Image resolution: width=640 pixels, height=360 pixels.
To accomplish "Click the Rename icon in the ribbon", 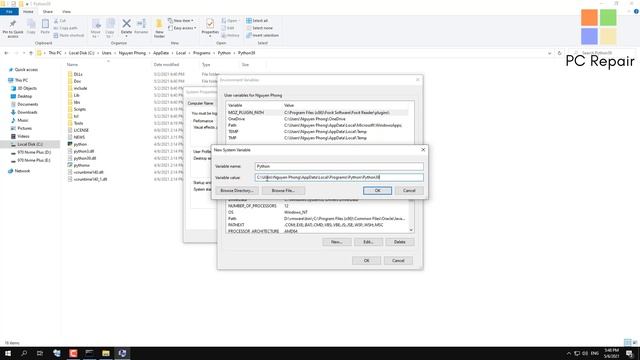I will point(141,27).
